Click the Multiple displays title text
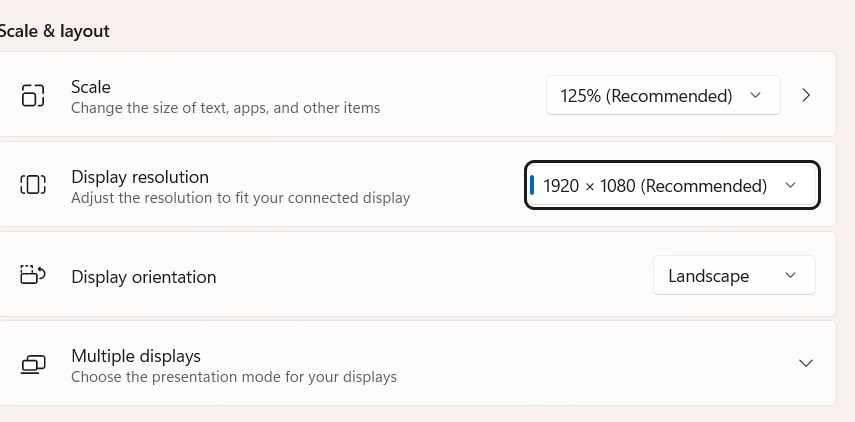 136,356
